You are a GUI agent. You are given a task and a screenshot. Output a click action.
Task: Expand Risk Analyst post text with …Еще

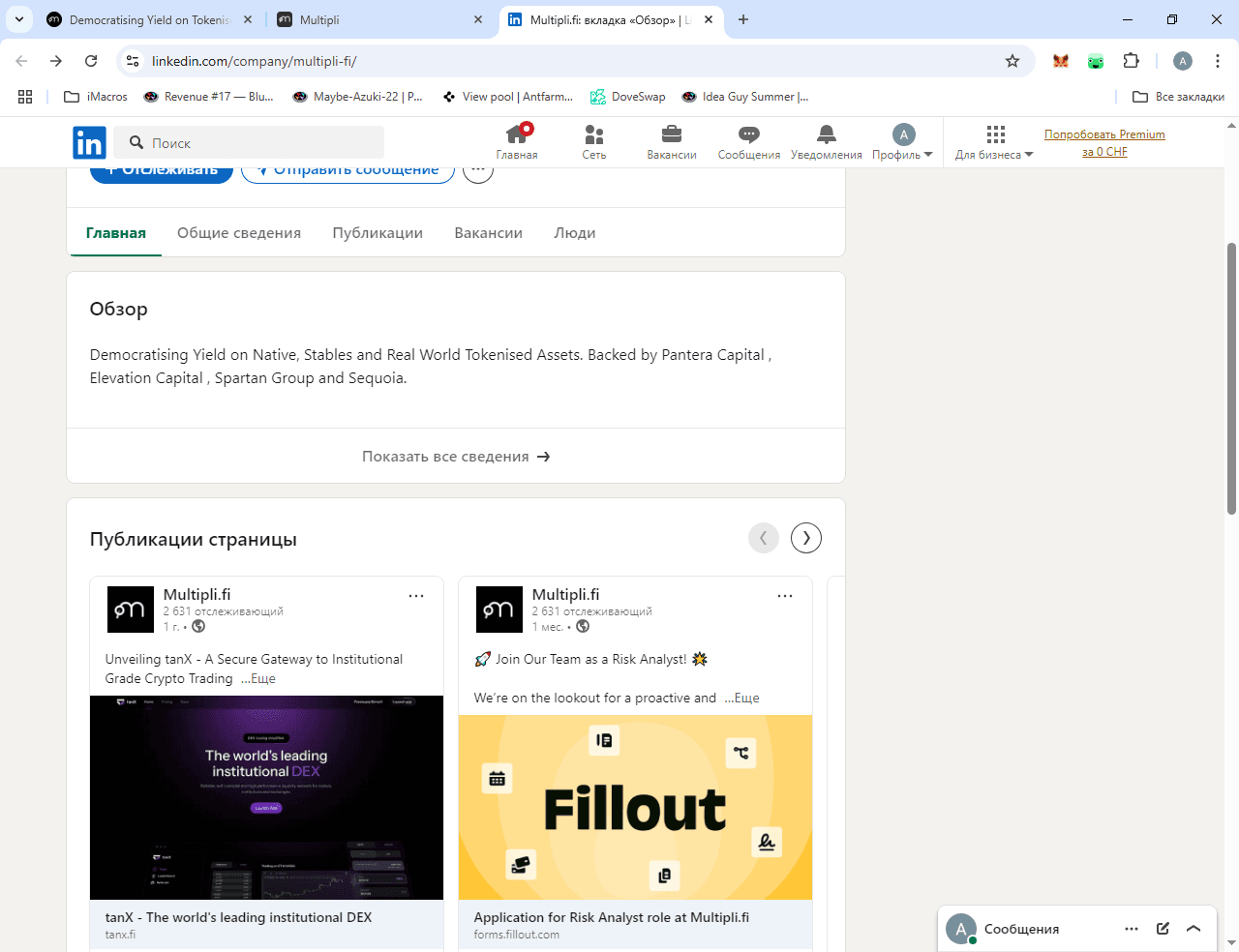[x=742, y=699]
